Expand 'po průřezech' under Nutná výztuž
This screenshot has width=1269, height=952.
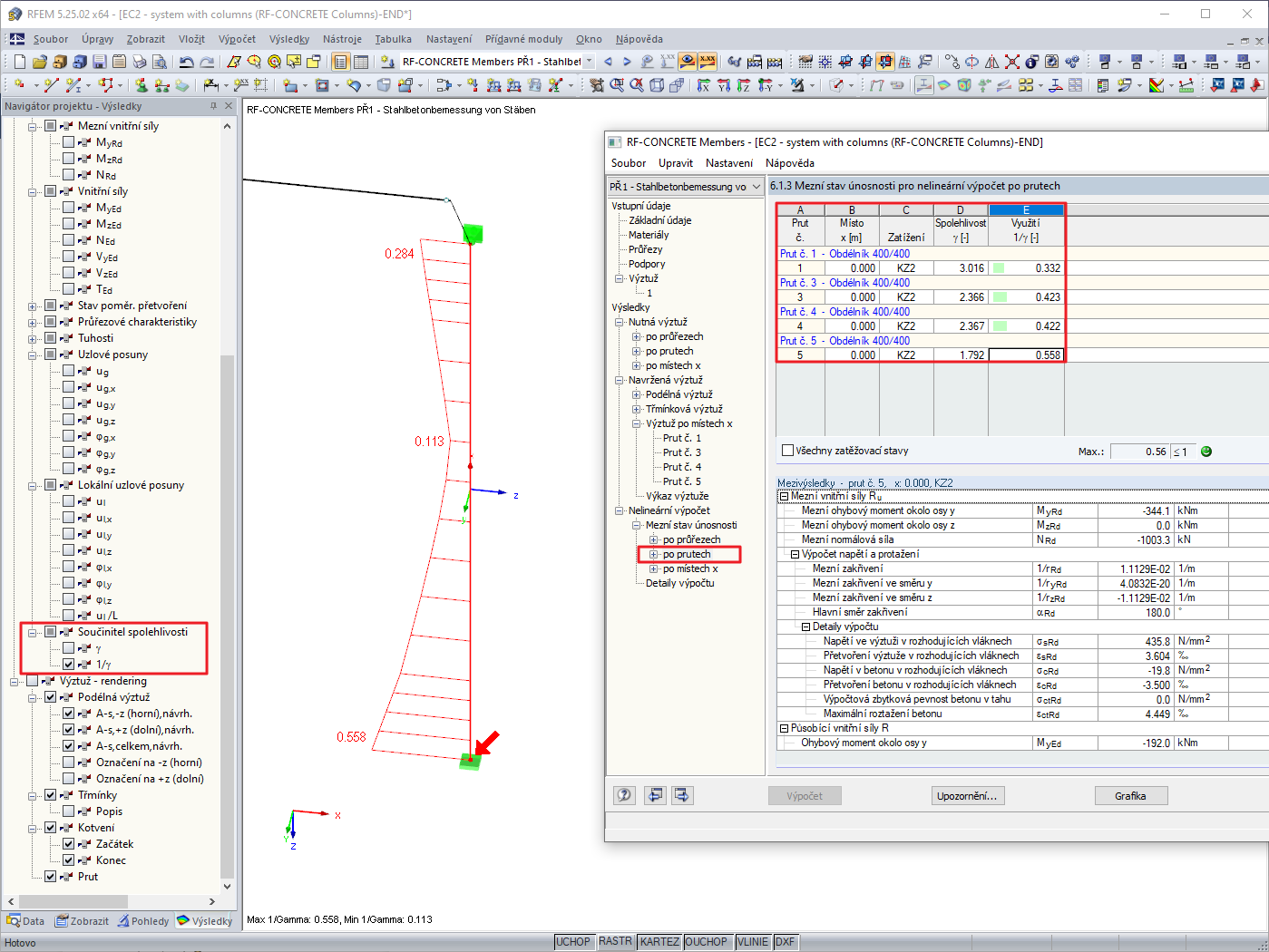tap(637, 336)
